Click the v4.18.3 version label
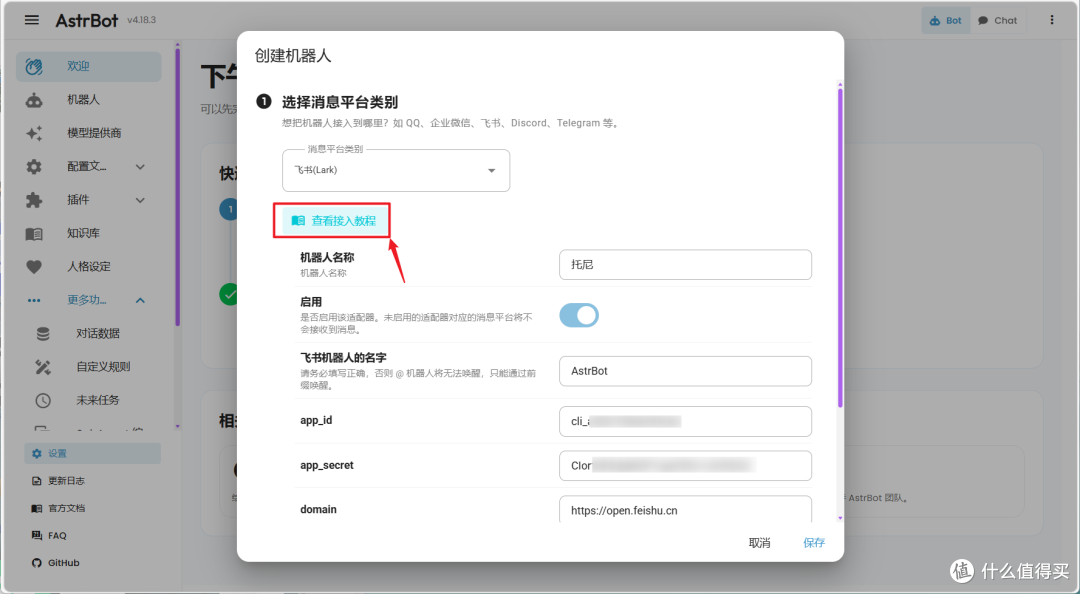Image resolution: width=1080 pixels, height=594 pixels. click(x=141, y=20)
